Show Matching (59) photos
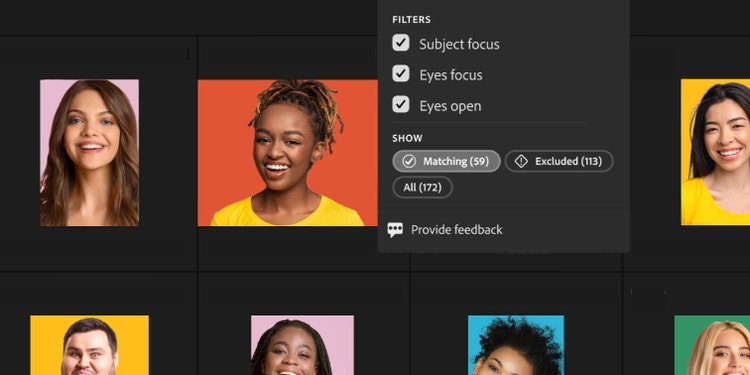 click(x=446, y=161)
